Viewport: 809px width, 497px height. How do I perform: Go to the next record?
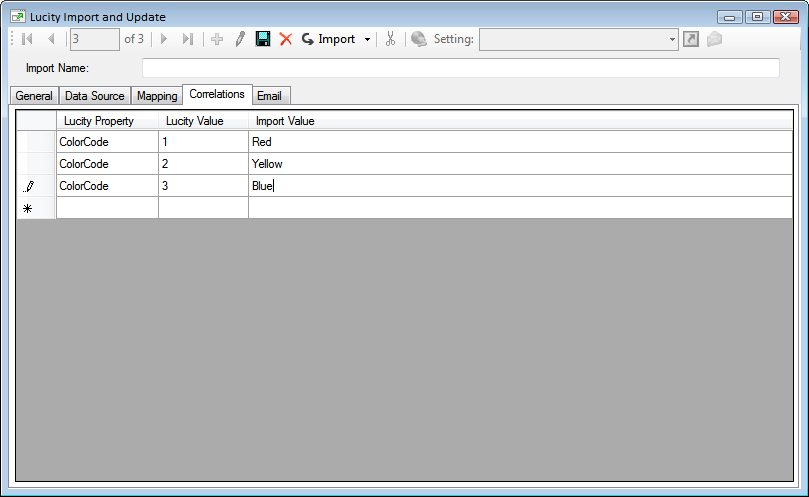(164, 39)
